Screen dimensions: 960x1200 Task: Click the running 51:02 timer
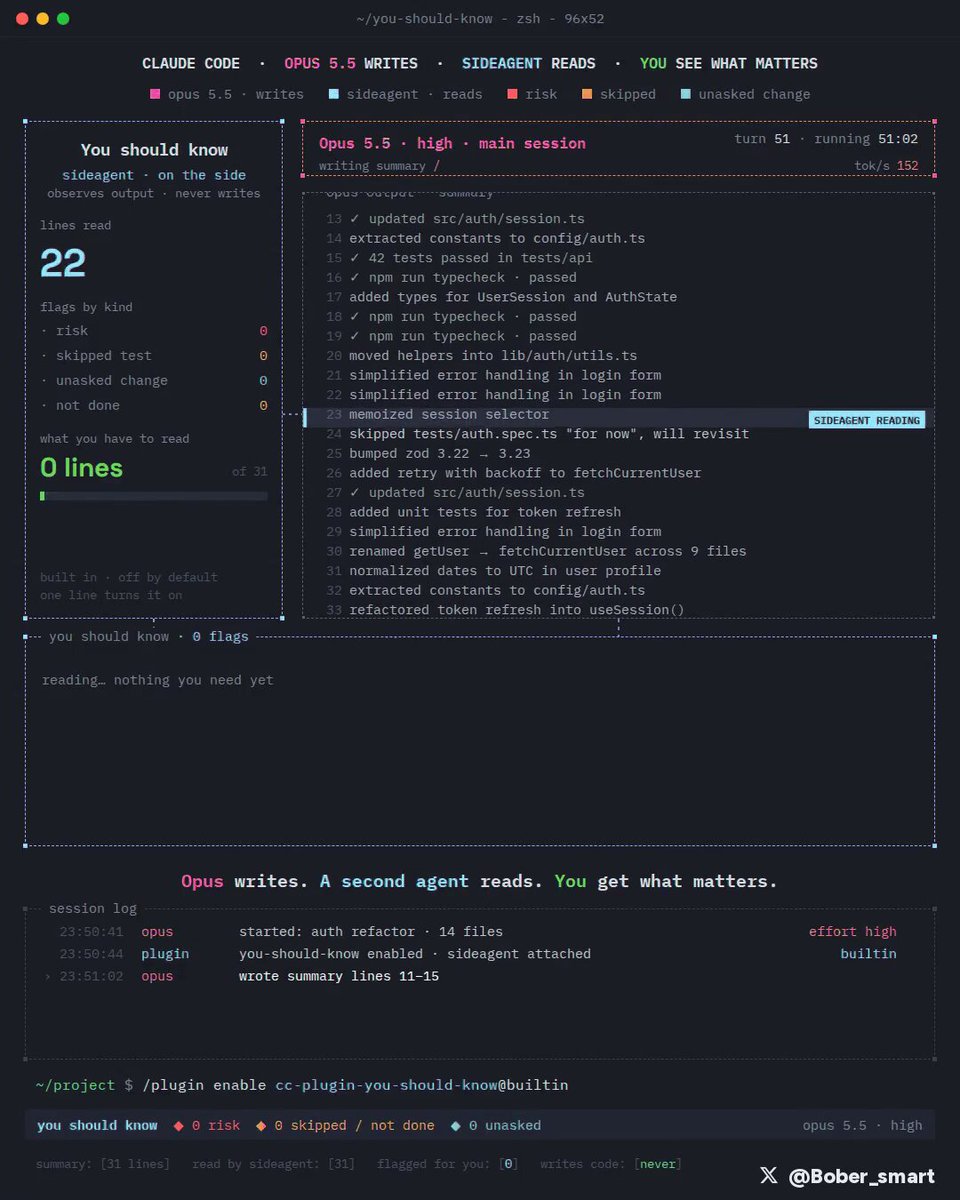point(868,139)
